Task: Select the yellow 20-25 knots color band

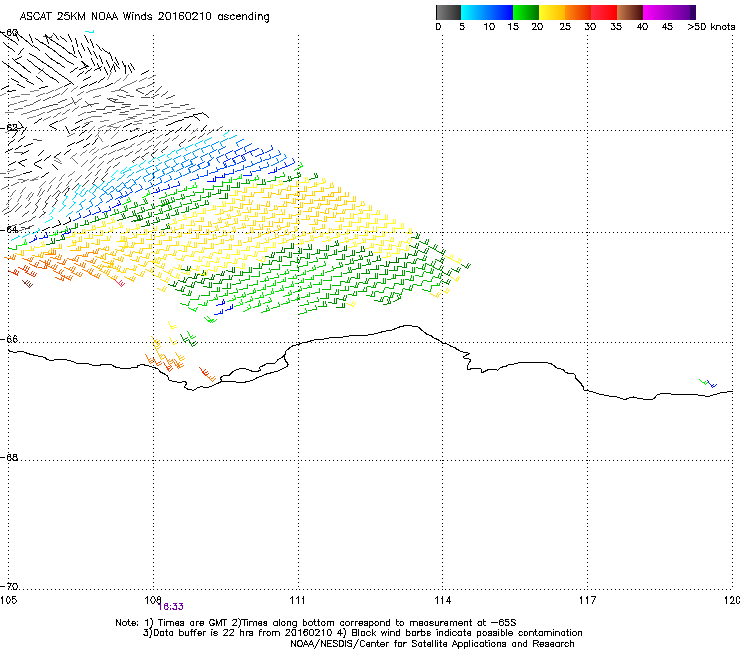Action: (552, 12)
